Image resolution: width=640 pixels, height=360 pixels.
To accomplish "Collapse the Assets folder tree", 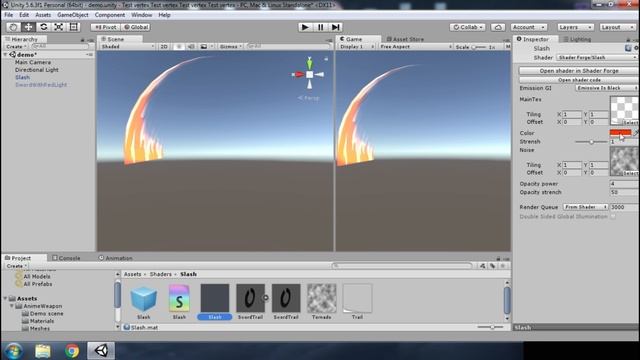I will tap(5, 298).
